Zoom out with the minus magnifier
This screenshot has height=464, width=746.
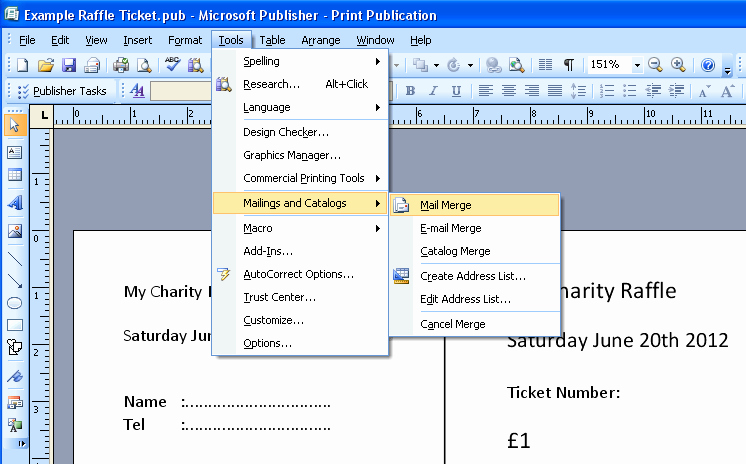(x=655, y=64)
